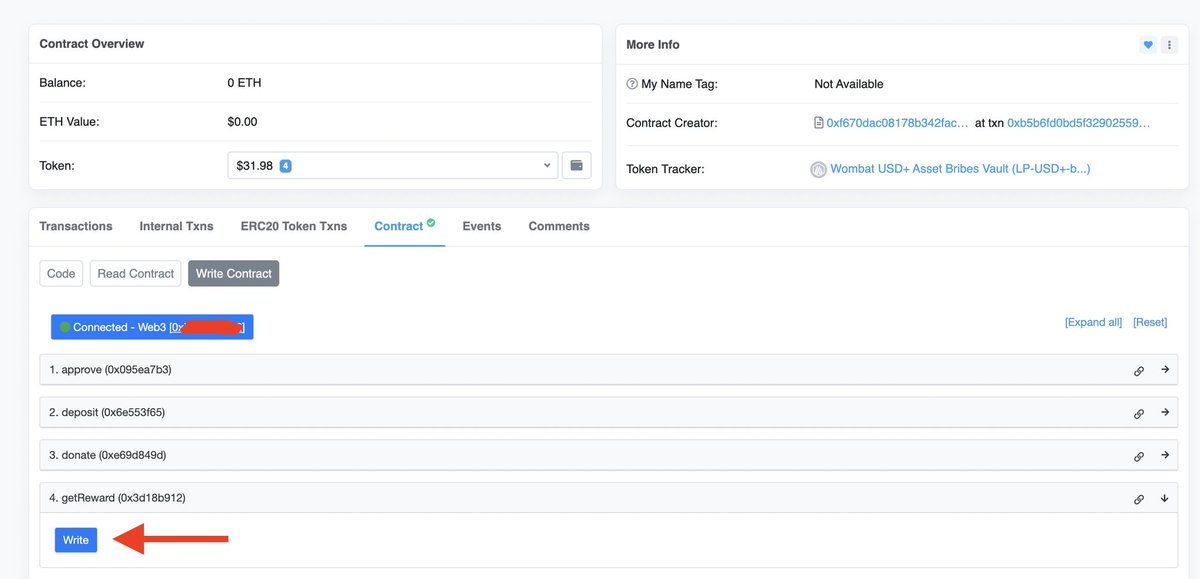Image resolution: width=1200 pixels, height=579 pixels.
Task: Click the Not Available name tag text
Action: point(849,84)
